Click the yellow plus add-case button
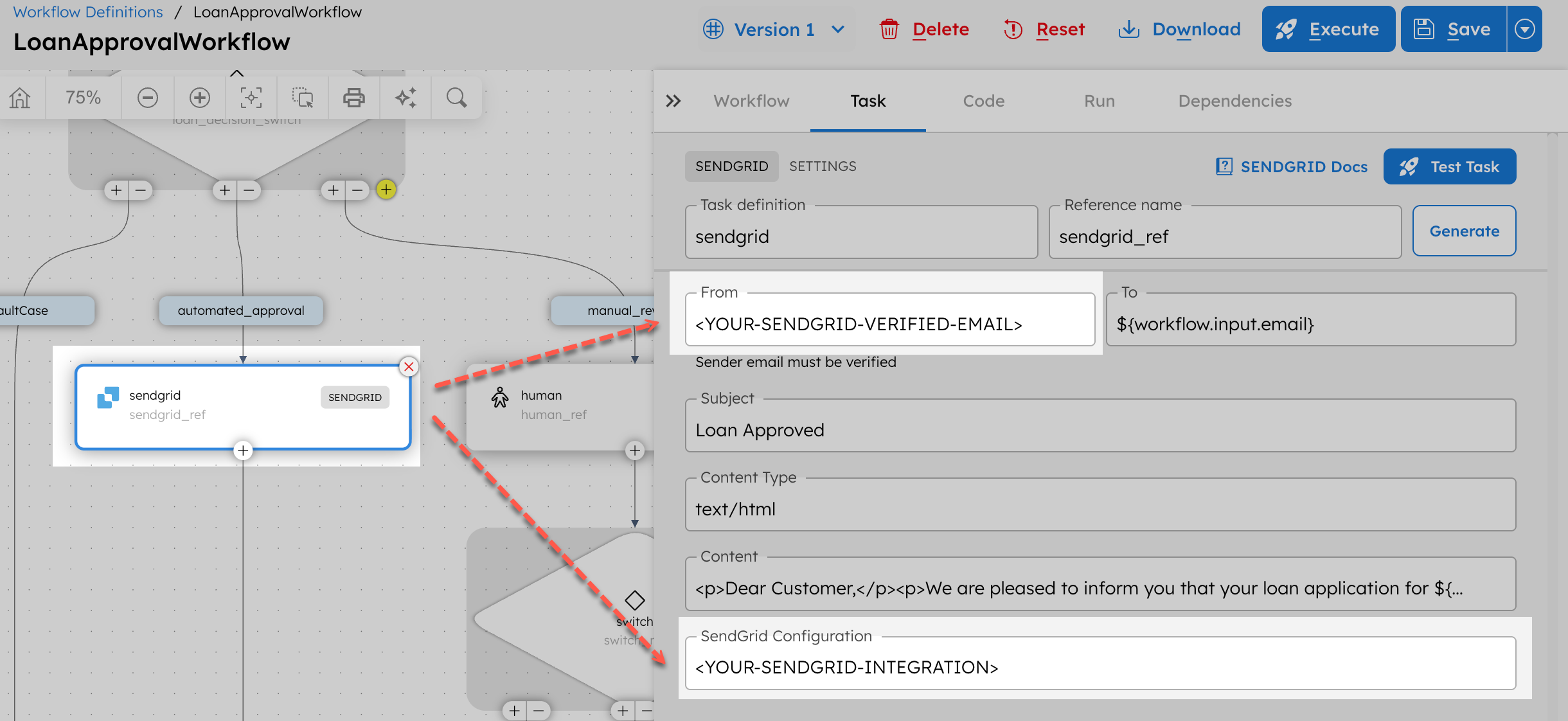Image resolution: width=1568 pixels, height=721 pixels. (386, 190)
